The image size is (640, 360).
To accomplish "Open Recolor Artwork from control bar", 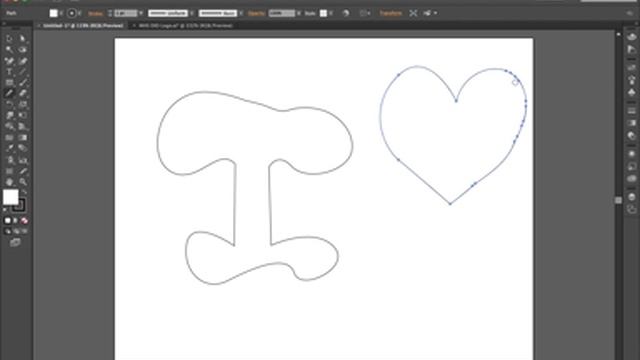I will 346,13.
